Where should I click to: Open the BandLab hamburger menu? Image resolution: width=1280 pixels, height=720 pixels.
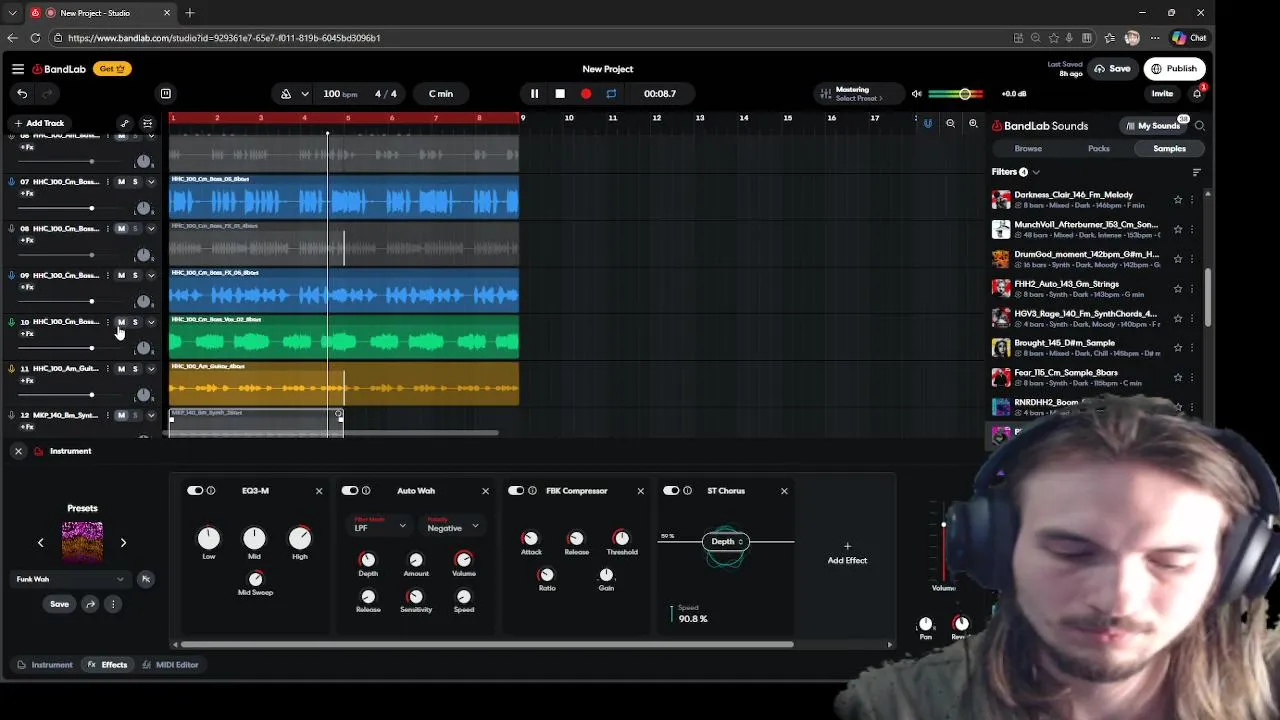point(18,69)
